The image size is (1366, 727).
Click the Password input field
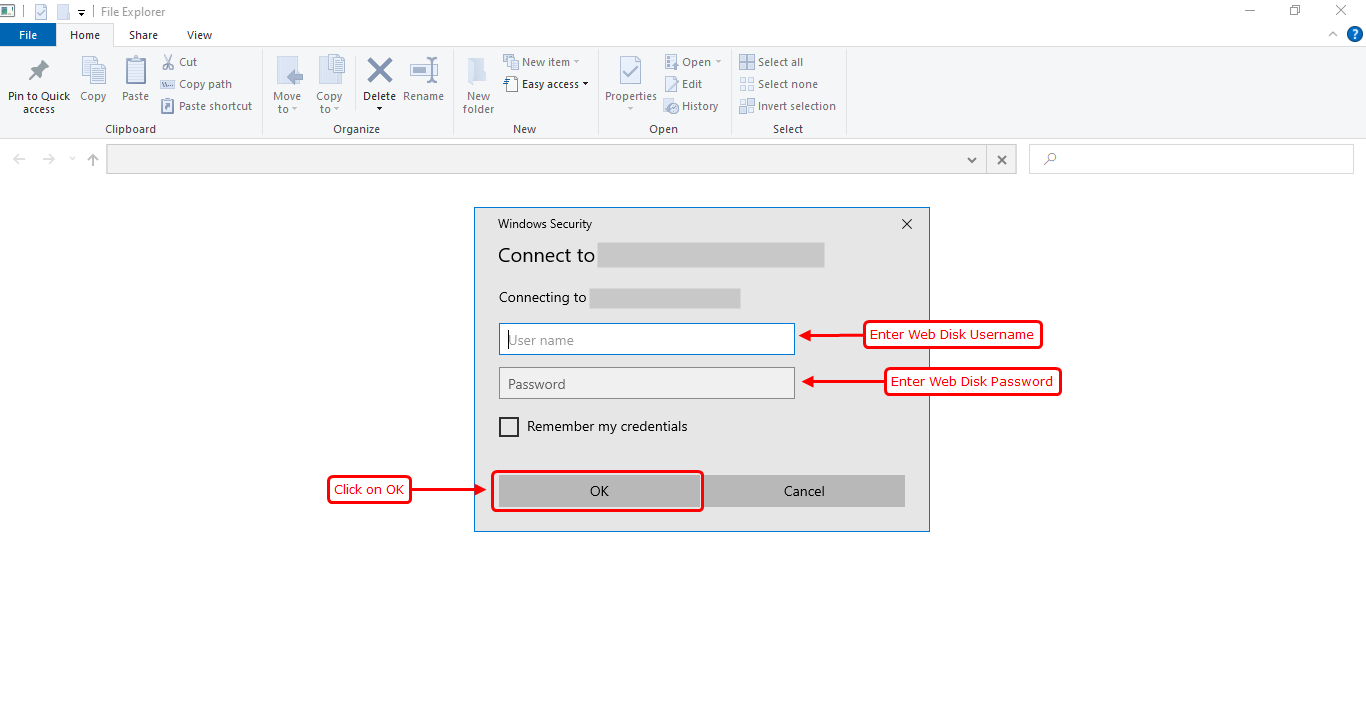646,384
